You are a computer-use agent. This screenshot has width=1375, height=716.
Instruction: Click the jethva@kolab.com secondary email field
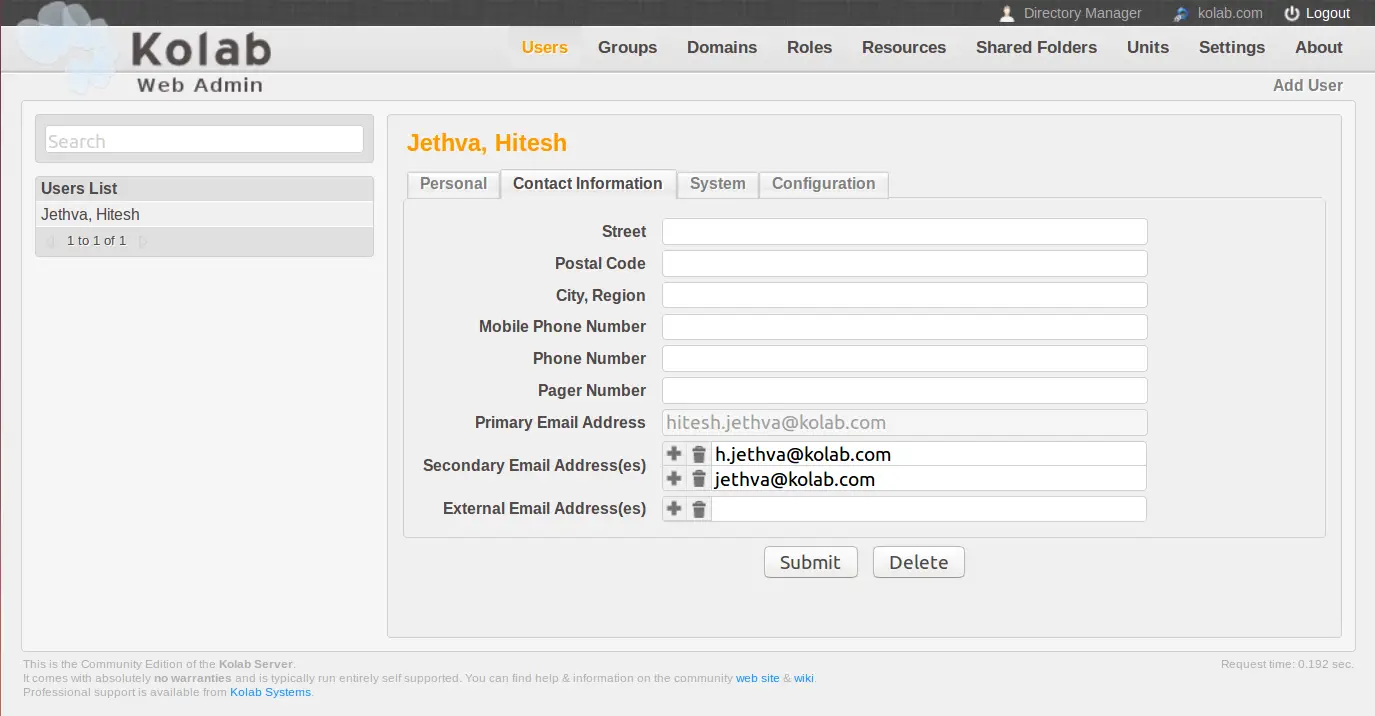(928, 479)
